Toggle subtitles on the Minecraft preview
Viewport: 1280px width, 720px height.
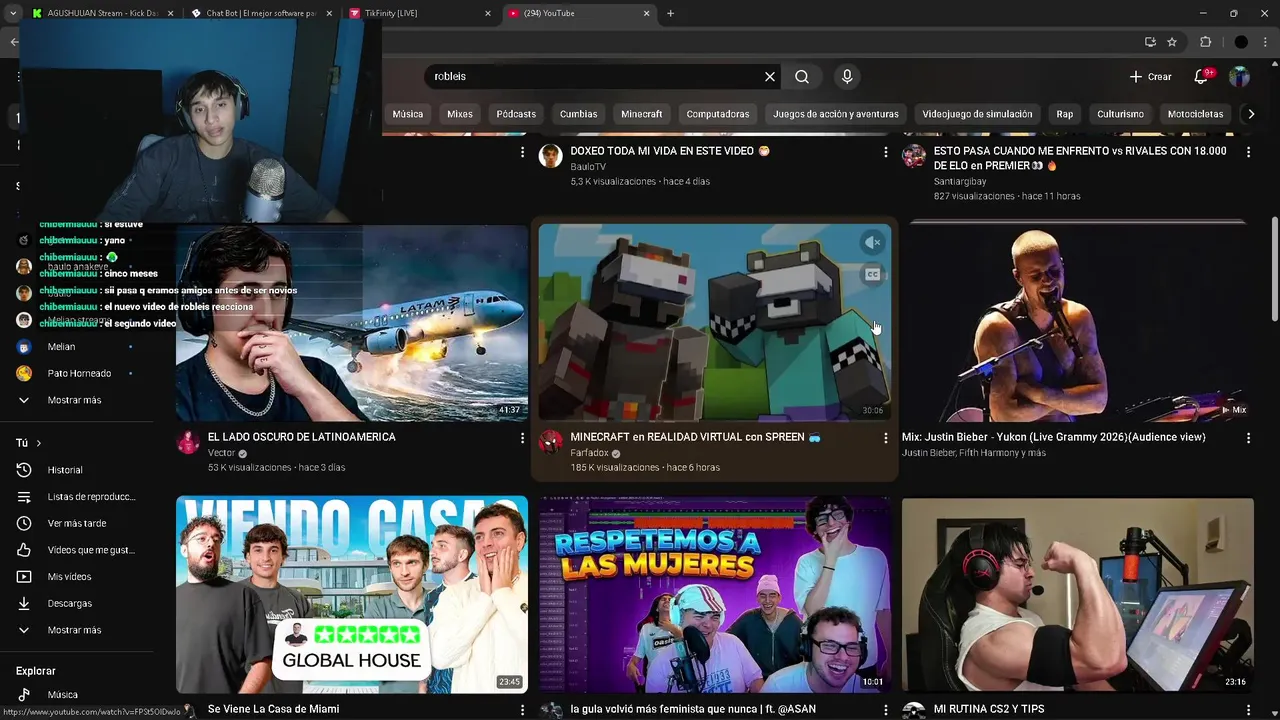point(873,275)
